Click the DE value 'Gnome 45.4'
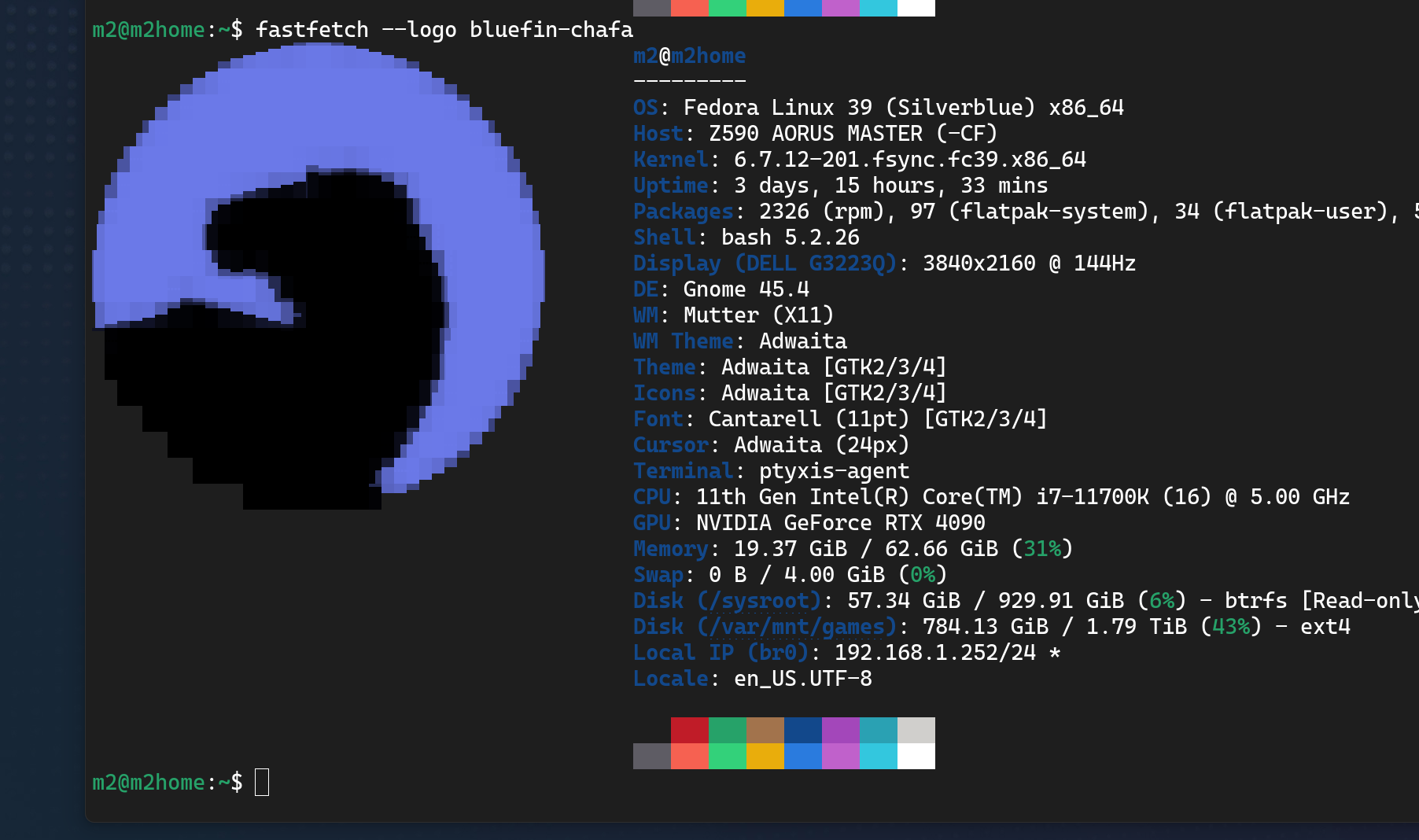This screenshot has height=840, width=1419. [x=746, y=289]
